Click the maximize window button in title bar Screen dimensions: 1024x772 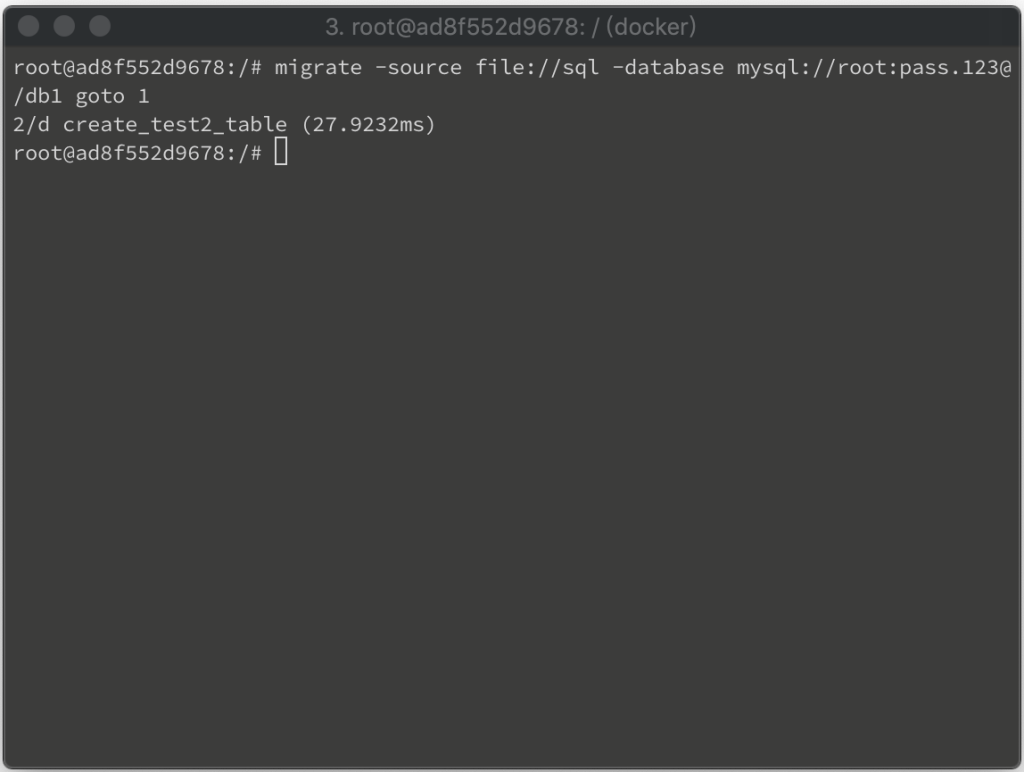[x=100, y=26]
